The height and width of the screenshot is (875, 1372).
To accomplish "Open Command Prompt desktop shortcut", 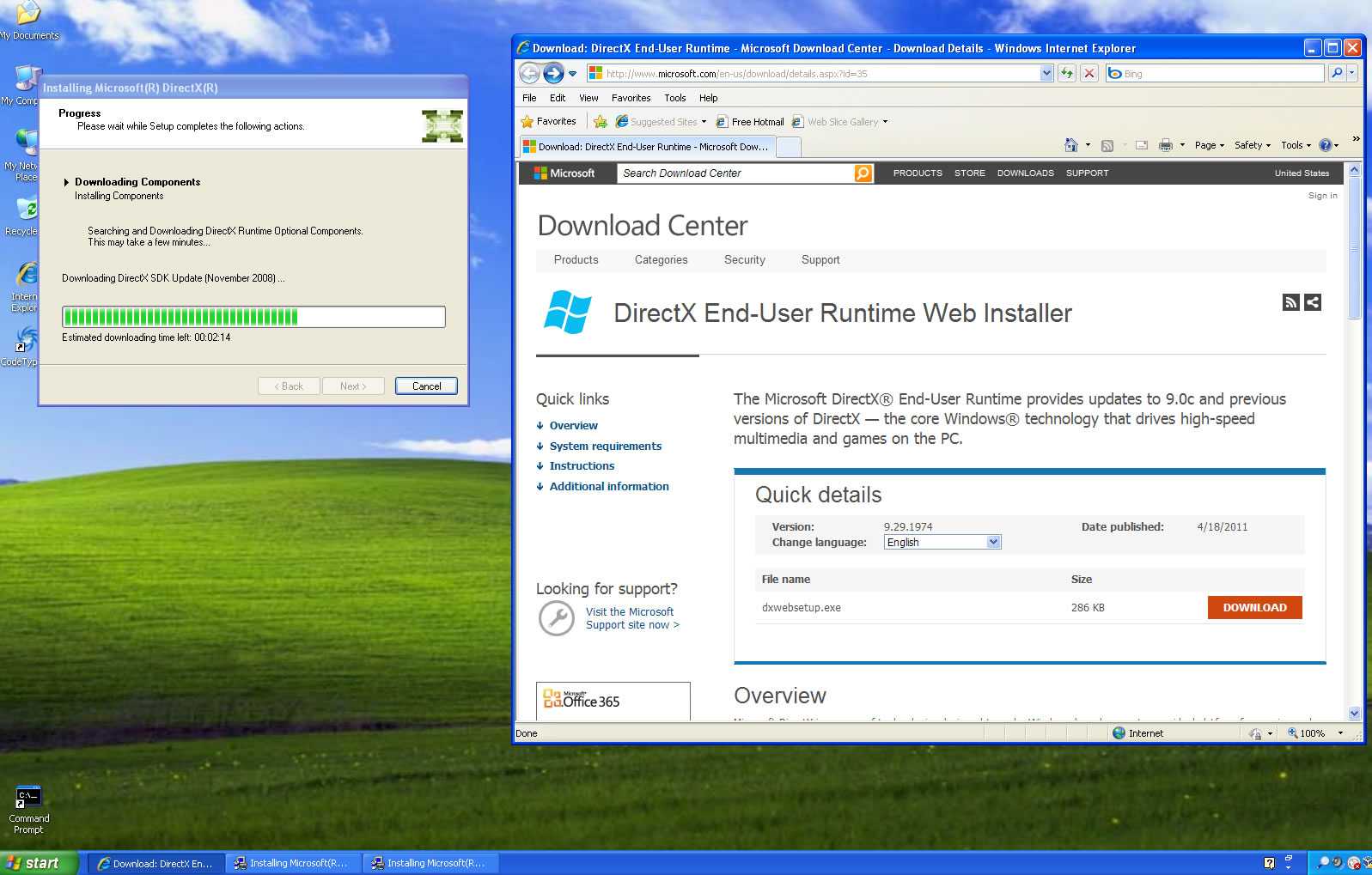I will (28, 810).
